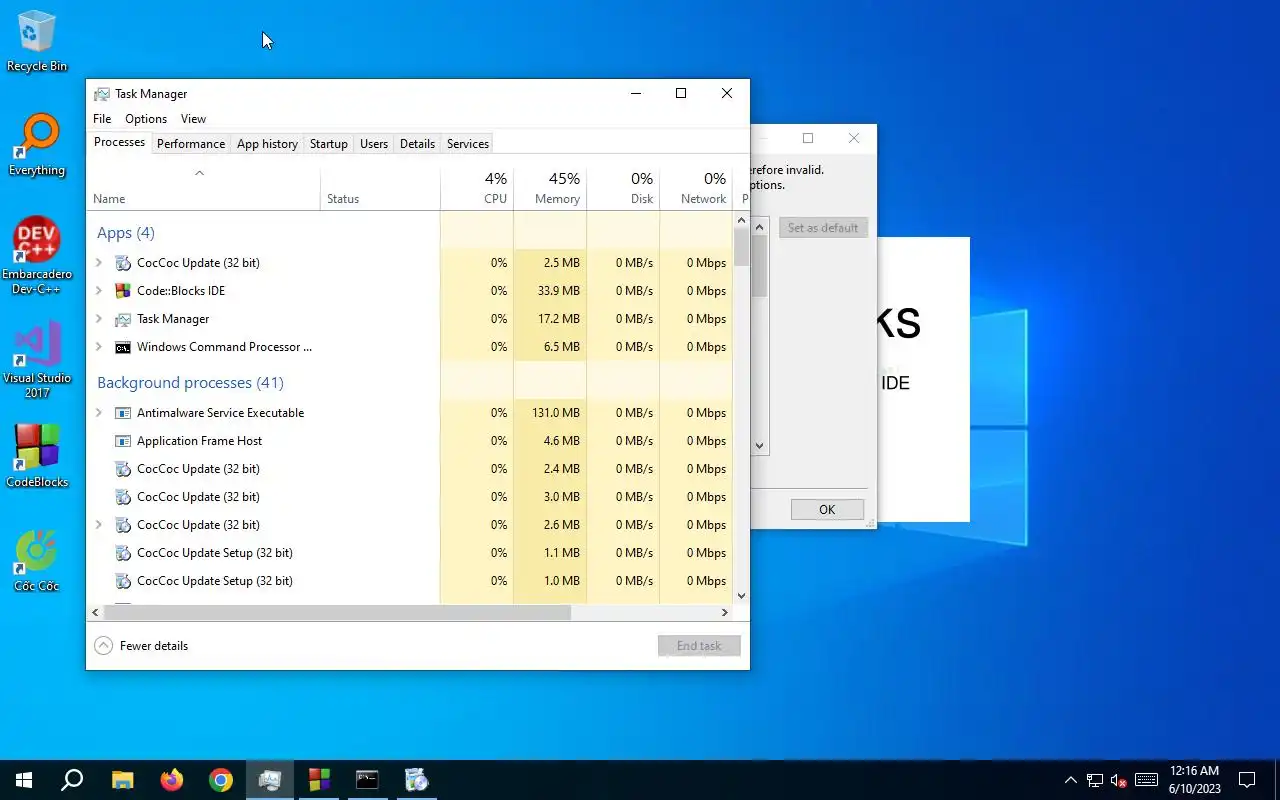Expand Antimalware Service Executable group
The width and height of the screenshot is (1280, 800).
tap(99, 413)
